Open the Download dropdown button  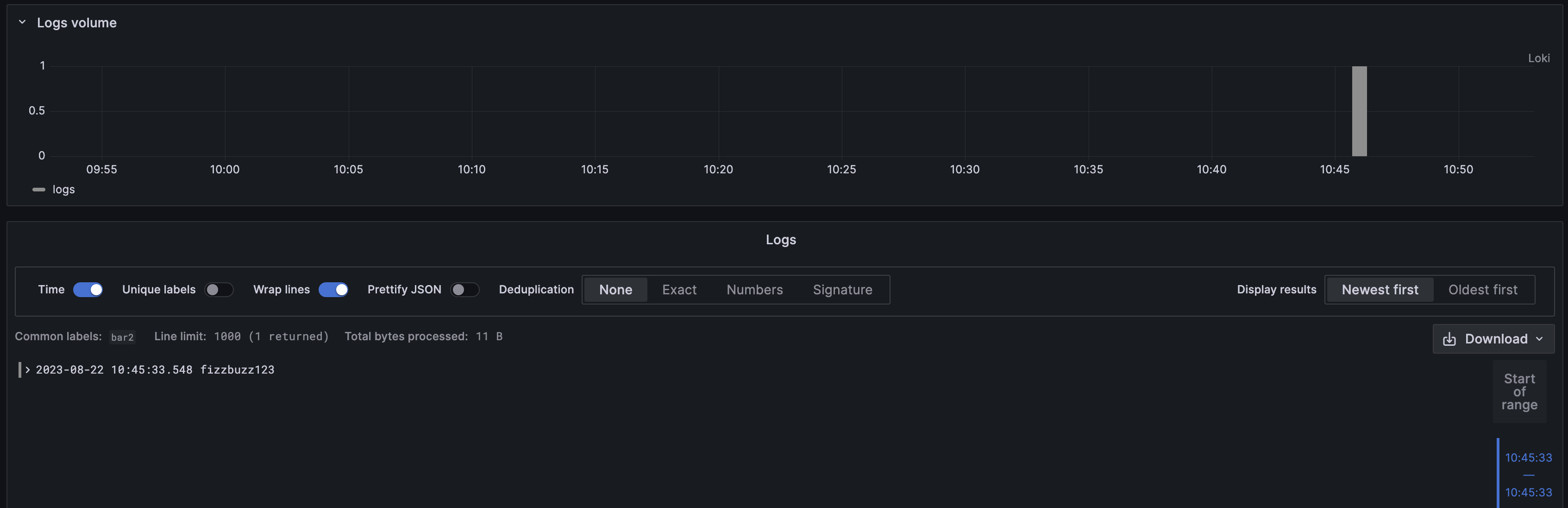(1493, 339)
